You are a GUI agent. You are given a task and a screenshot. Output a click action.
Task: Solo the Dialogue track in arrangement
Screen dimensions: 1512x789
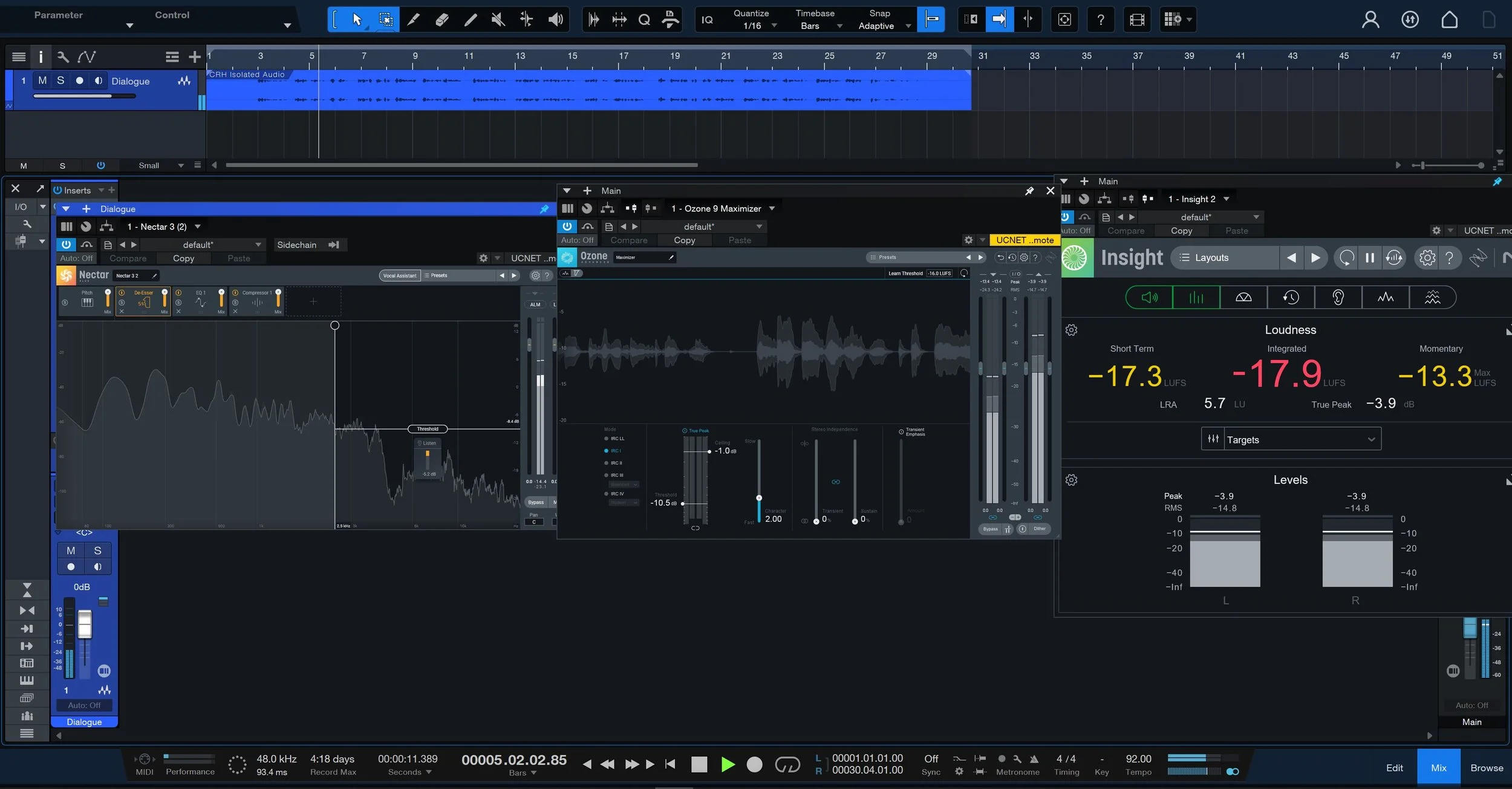[60, 80]
